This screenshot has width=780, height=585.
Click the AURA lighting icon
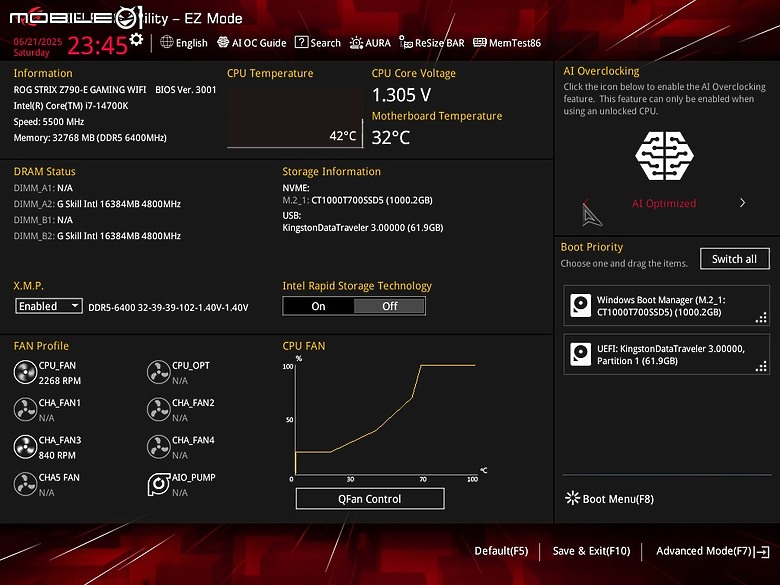pos(356,43)
